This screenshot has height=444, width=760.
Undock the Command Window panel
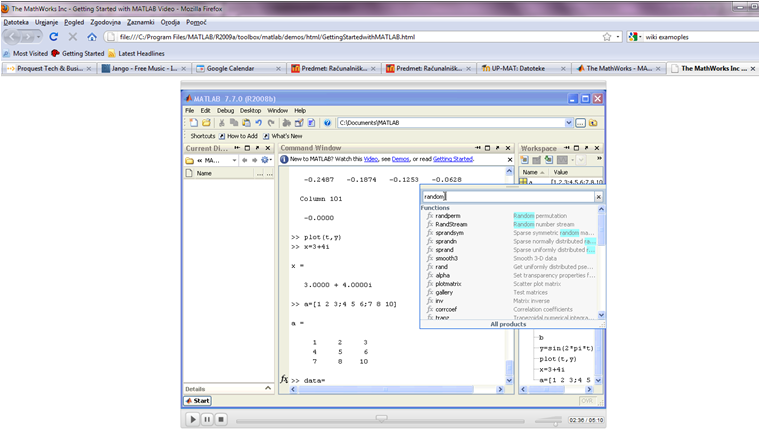point(498,148)
